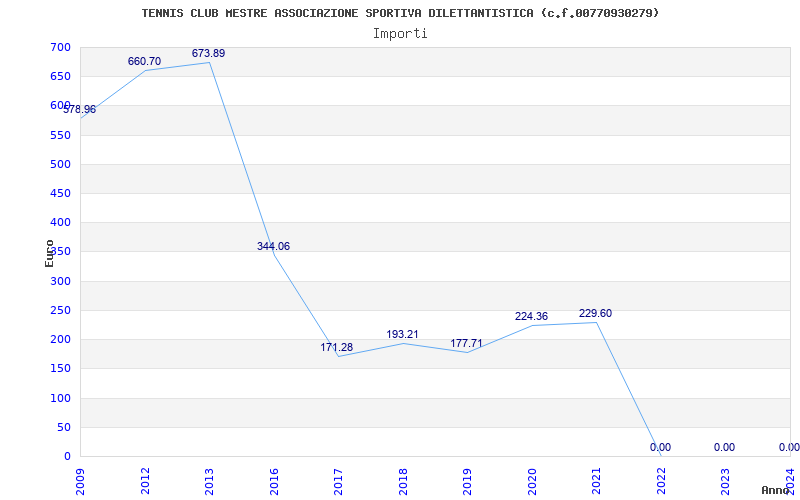Click the 2012 x-axis label
800x500 pixels.
coord(145,482)
